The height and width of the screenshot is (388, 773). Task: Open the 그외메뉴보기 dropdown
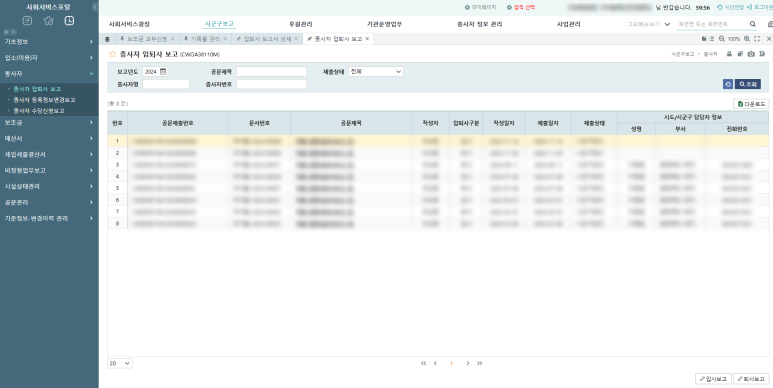click(x=648, y=24)
